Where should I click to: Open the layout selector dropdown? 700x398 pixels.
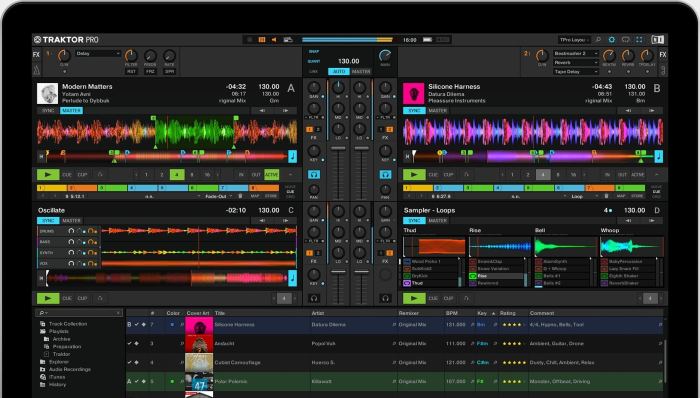point(575,40)
